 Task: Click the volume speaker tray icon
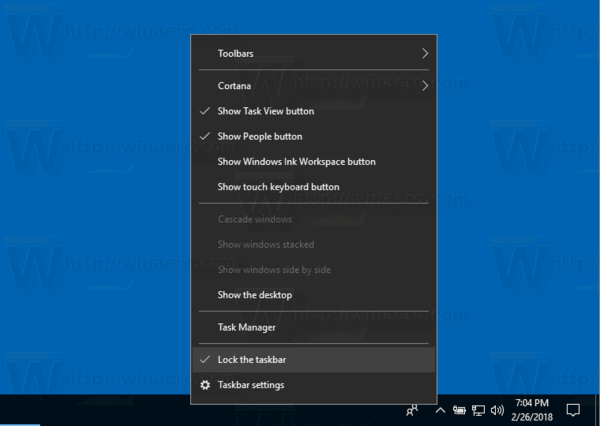pos(497,411)
